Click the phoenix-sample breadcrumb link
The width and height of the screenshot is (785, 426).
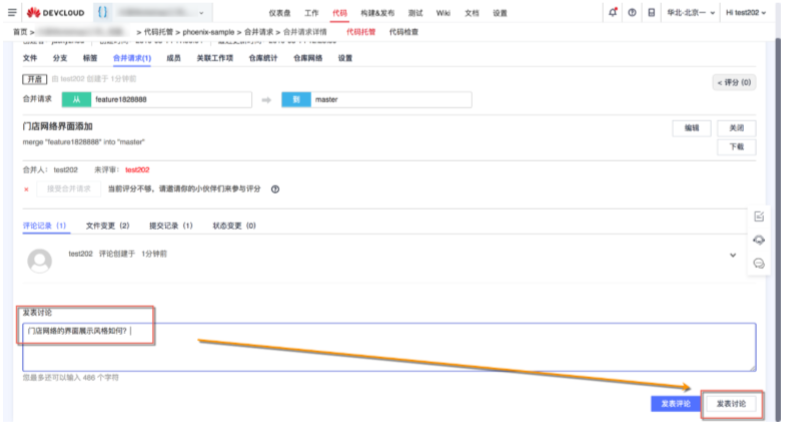208,32
